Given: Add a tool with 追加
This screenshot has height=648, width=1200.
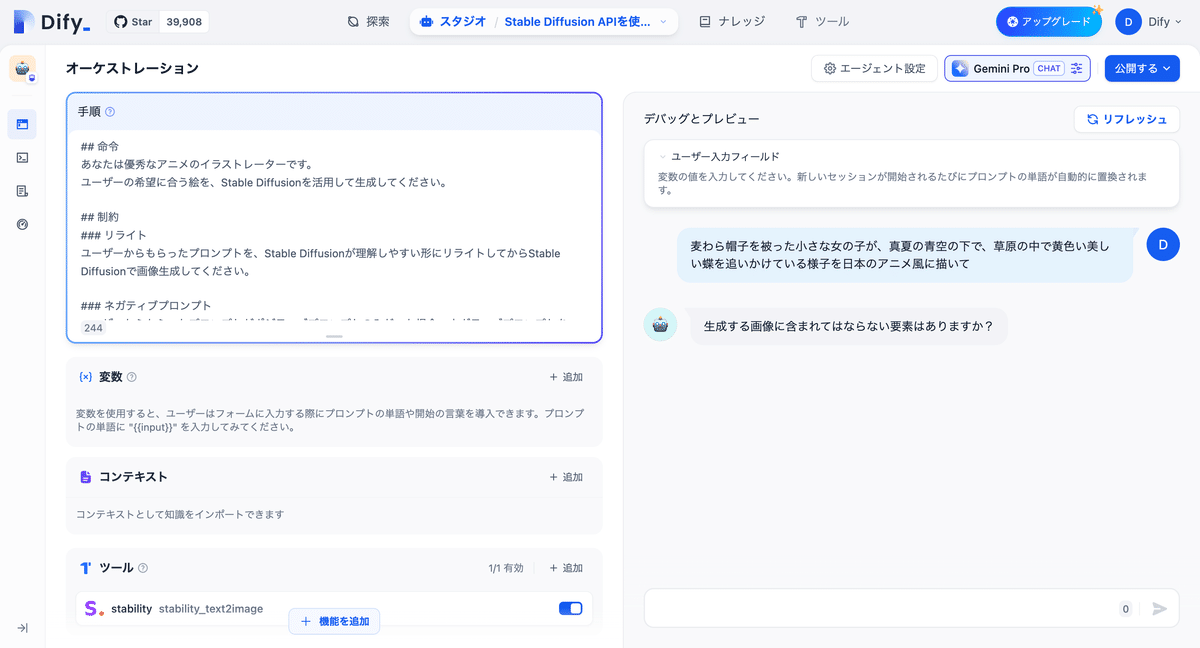Looking at the screenshot, I should coord(566,568).
